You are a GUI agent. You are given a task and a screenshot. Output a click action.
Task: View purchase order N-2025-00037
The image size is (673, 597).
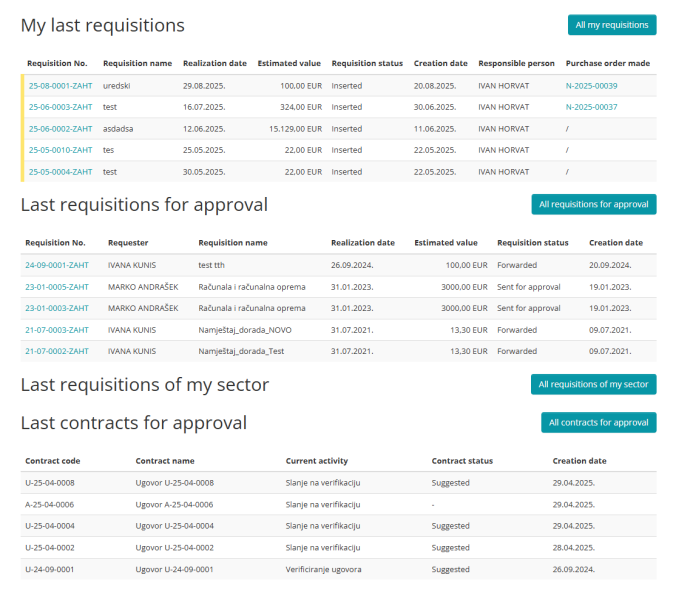coord(591,107)
